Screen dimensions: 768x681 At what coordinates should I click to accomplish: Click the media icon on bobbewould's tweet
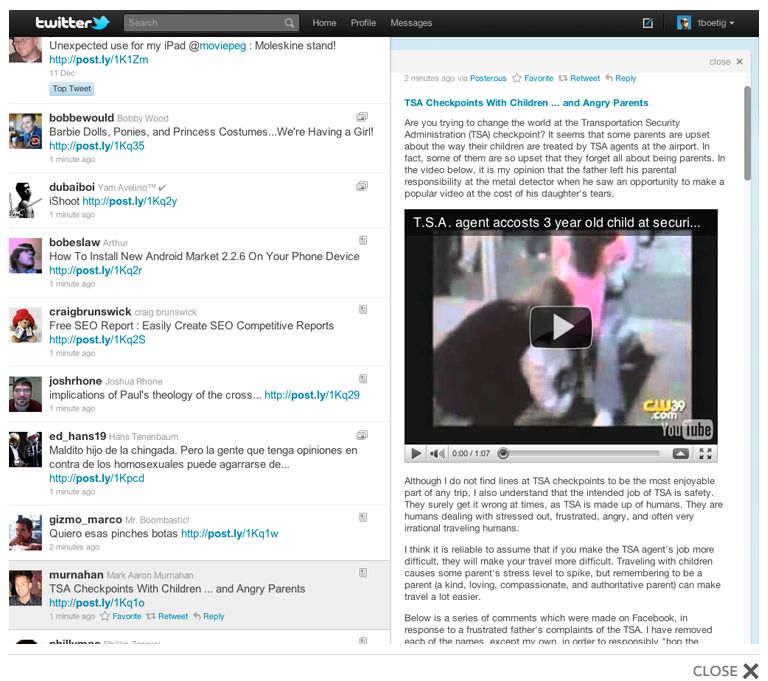(x=361, y=117)
